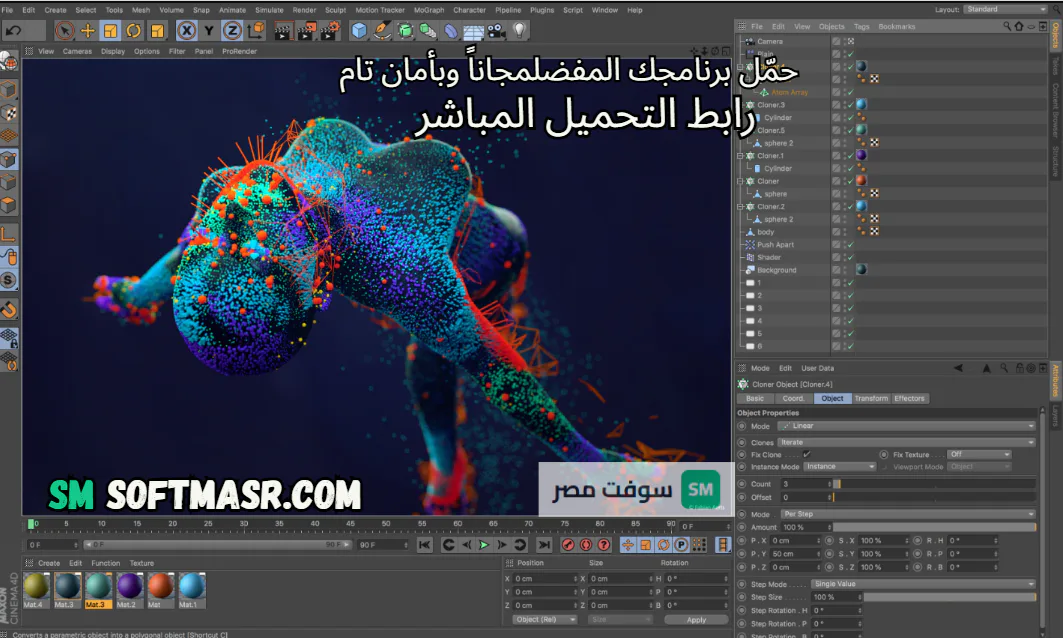The image size is (1063, 638).
Task: Open the Per Step mode dropdown
Action: pos(908,514)
